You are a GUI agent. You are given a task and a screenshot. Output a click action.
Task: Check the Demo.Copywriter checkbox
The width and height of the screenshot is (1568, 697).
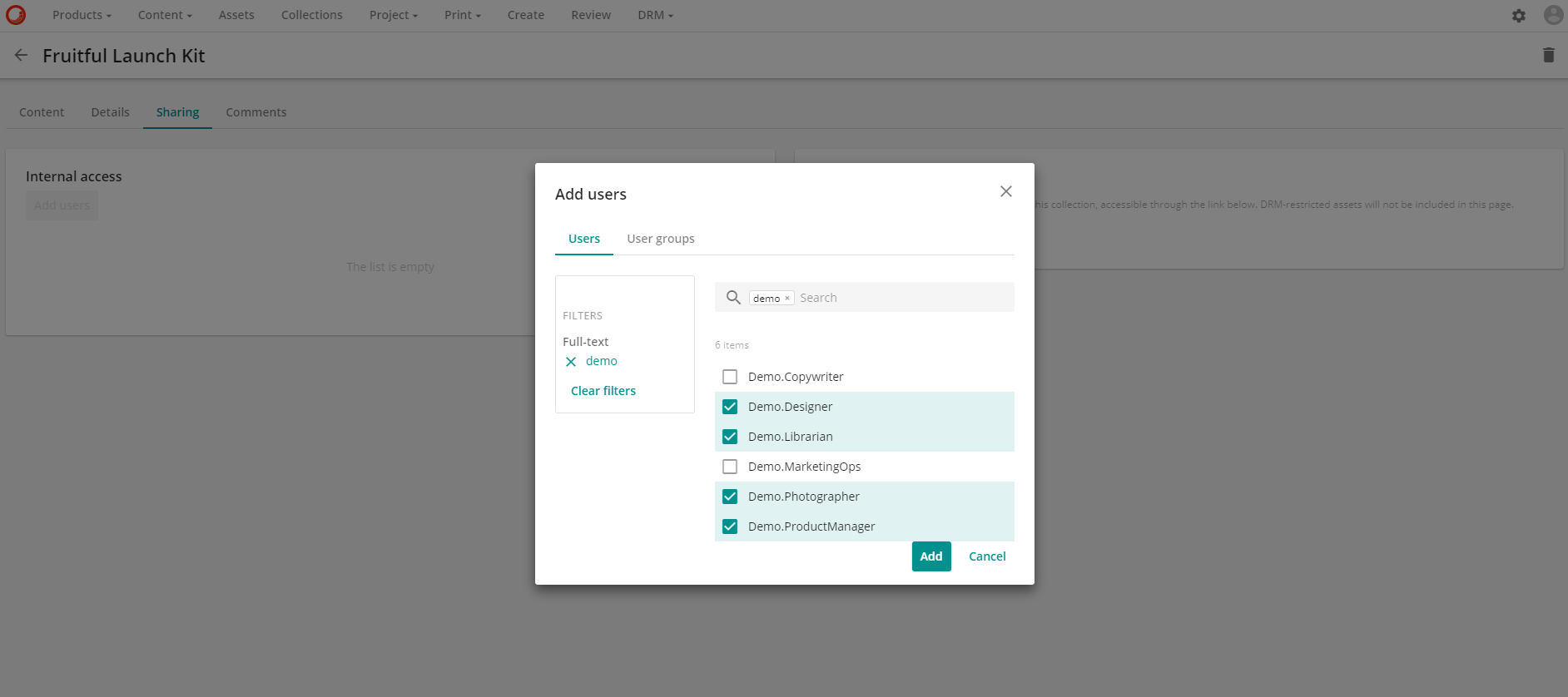click(x=730, y=377)
